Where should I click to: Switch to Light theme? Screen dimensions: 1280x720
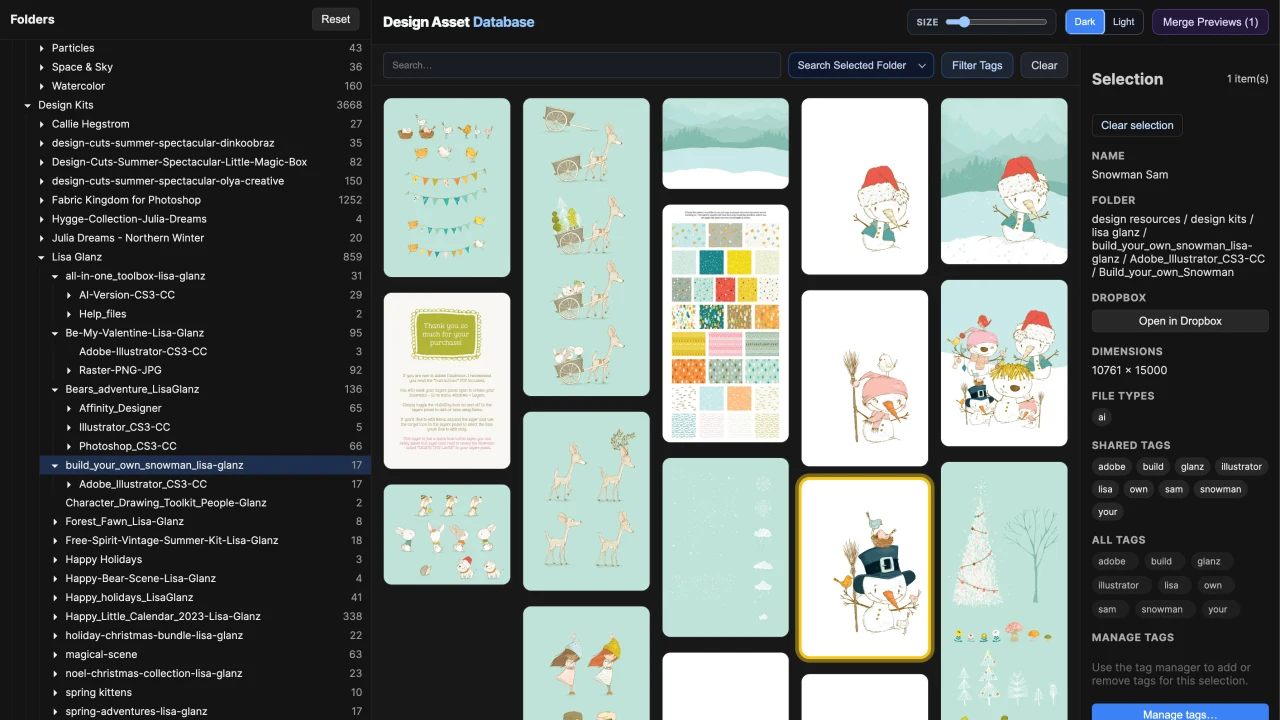(x=1124, y=22)
